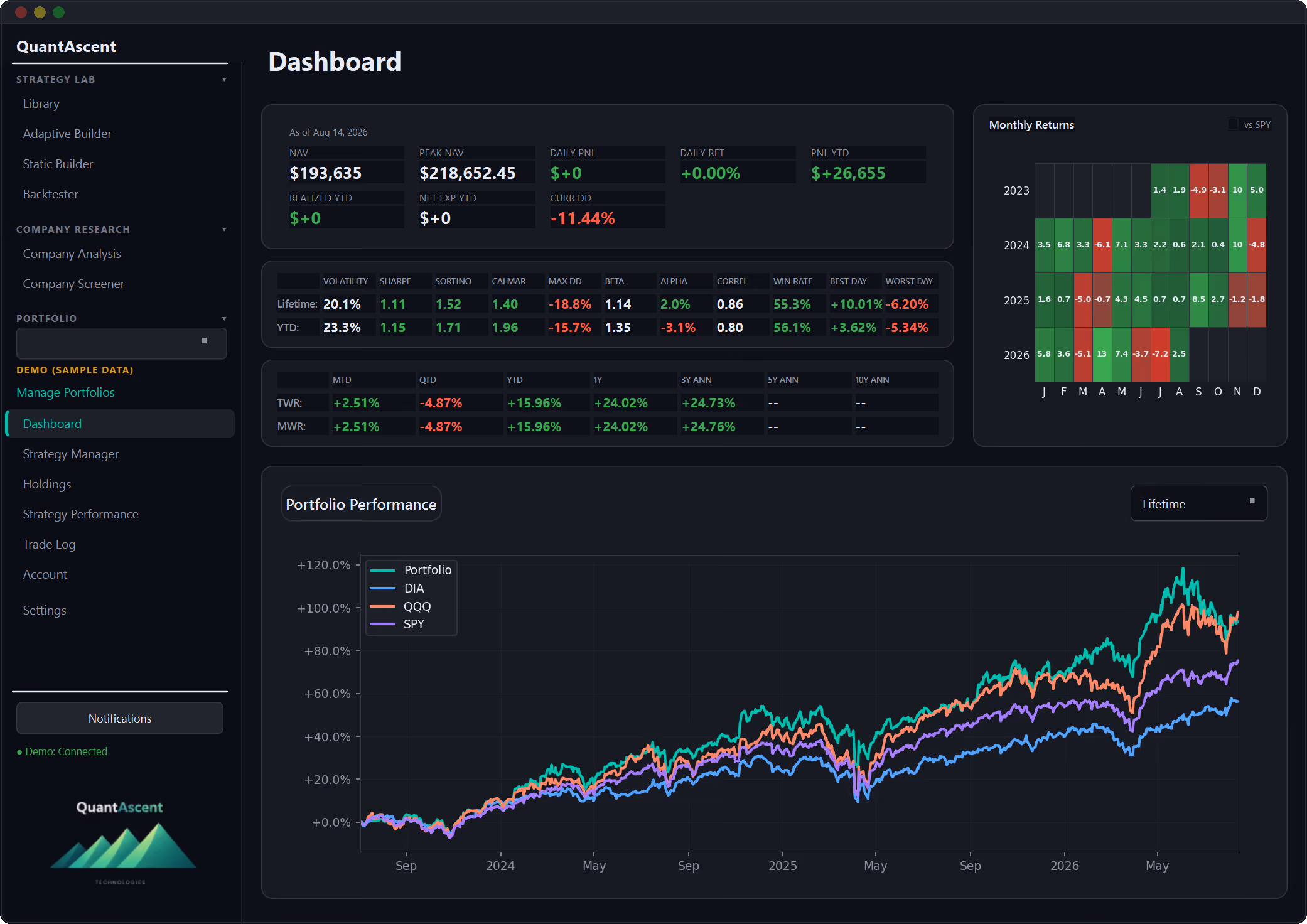The image size is (1307, 924).
Task: Navigate to Company Analysis
Action: [72, 254]
